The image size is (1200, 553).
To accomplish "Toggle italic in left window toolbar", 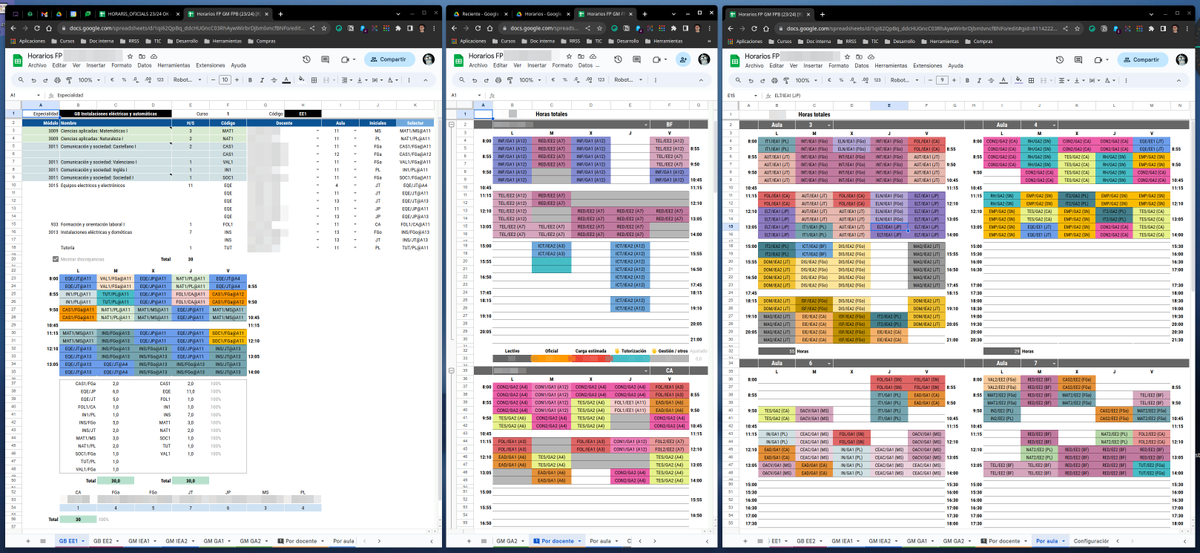I will pyautogui.click(x=262, y=80).
